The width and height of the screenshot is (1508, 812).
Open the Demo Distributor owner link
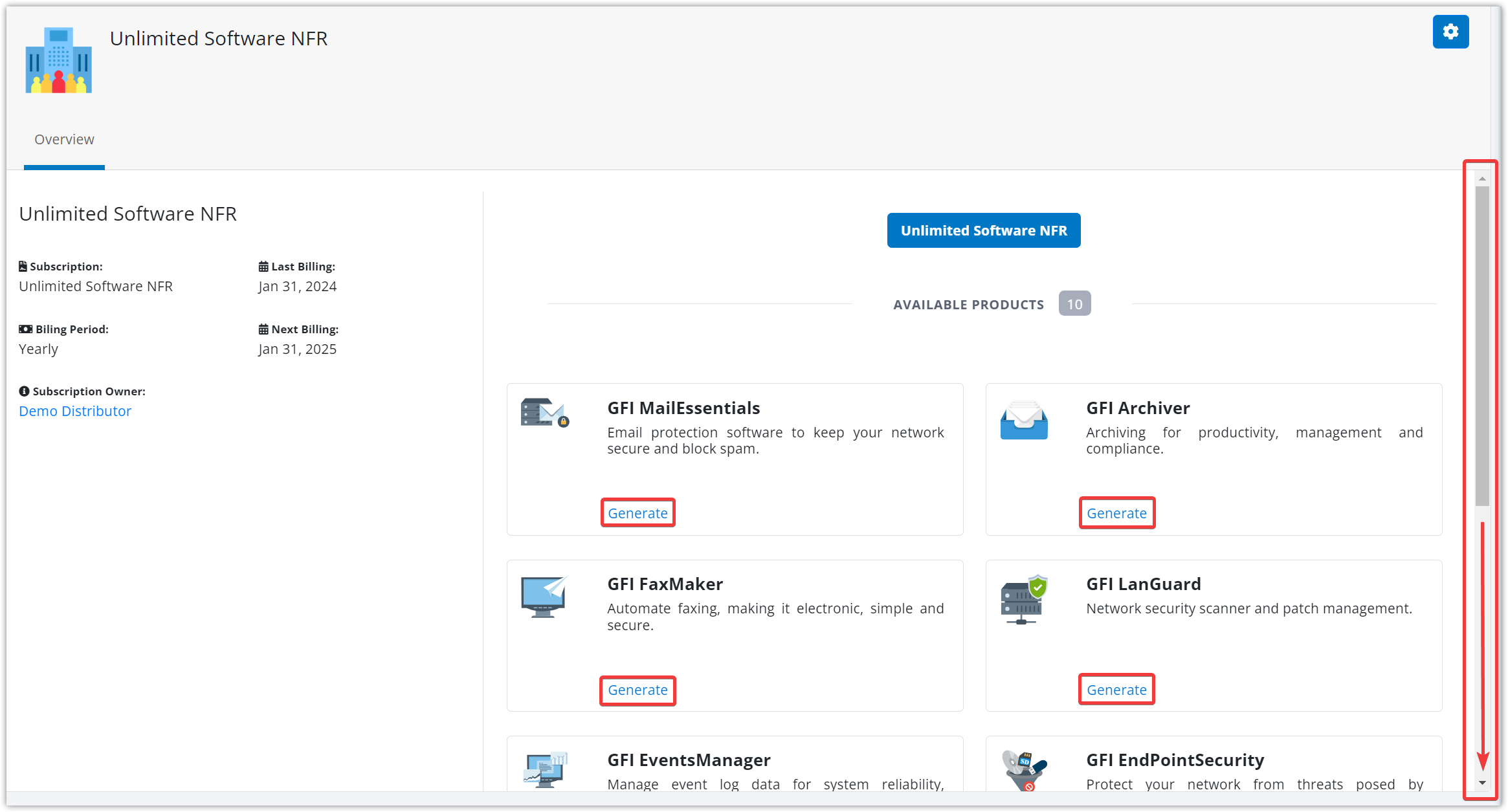tap(75, 411)
